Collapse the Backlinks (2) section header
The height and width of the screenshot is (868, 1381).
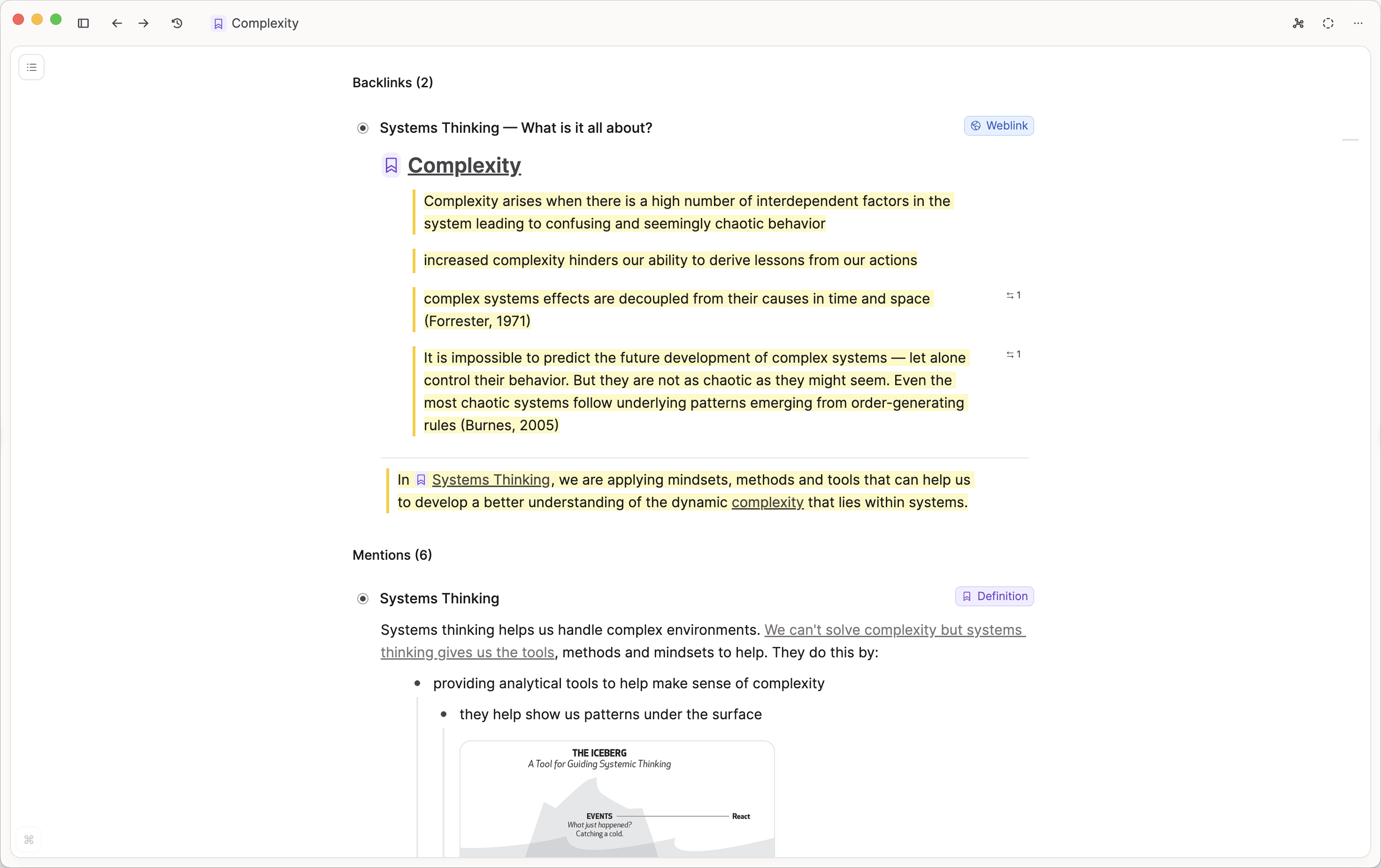(392, 83)
